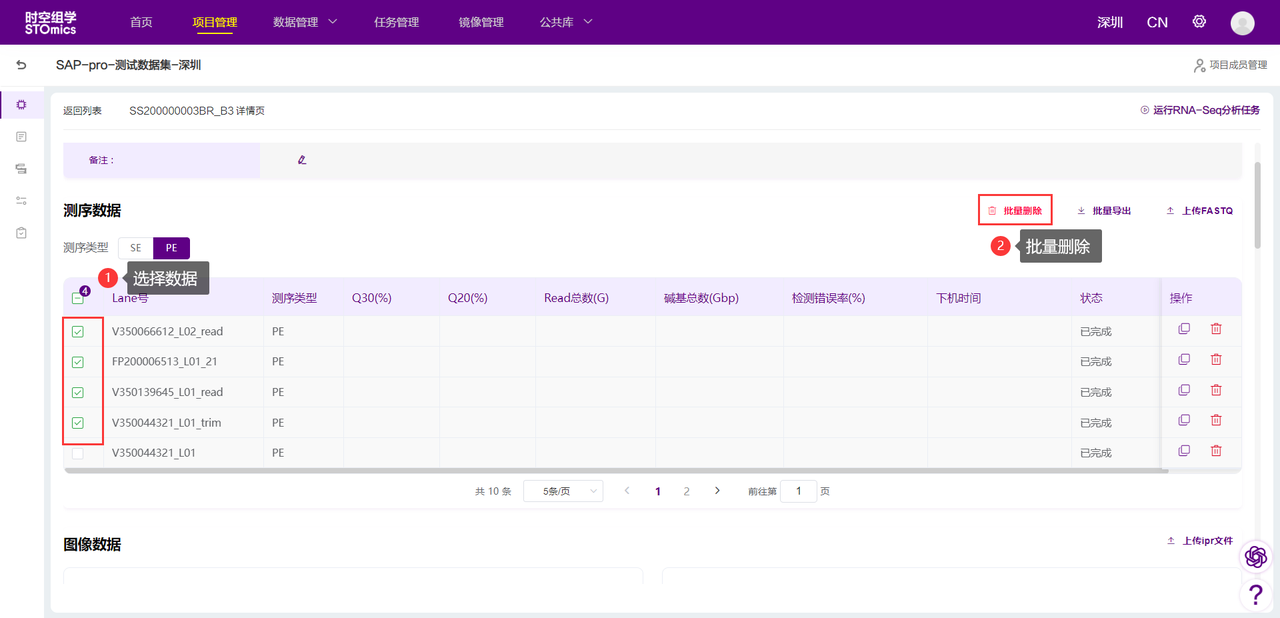Open settings gear icon in top bar
The image size is (1280, 618).
coord(1199,22)
